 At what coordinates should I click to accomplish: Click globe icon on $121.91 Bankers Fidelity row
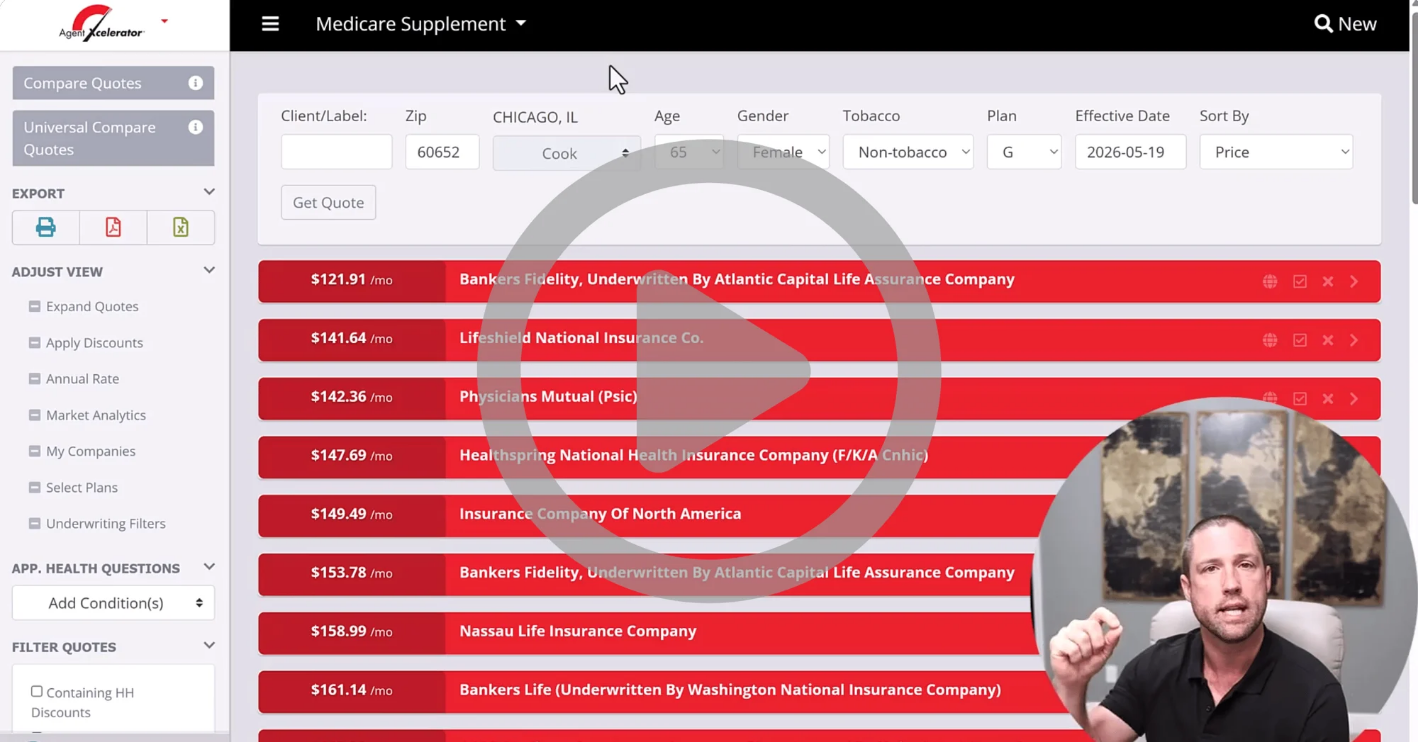pyautogui.click(x=1270, y=282)
